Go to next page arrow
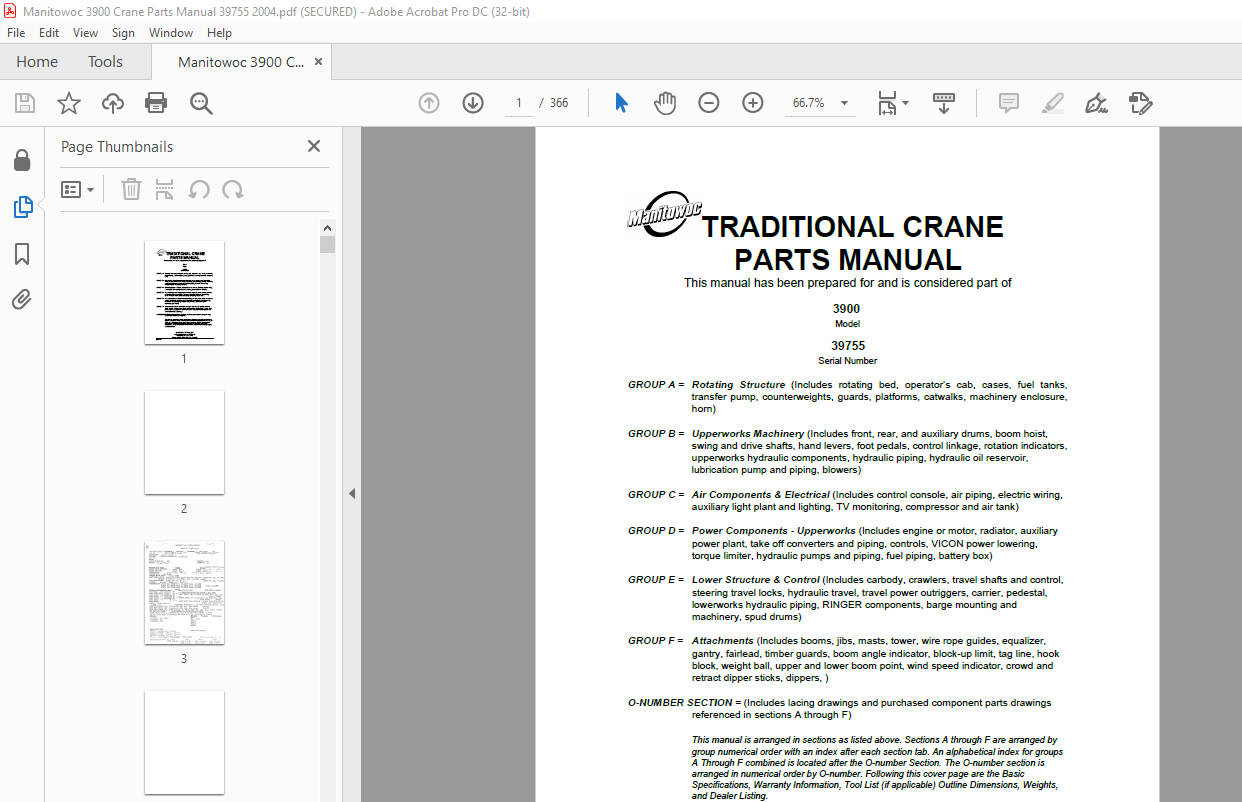The width and height of the screenshot is (1242, 802). click(473, 103)
